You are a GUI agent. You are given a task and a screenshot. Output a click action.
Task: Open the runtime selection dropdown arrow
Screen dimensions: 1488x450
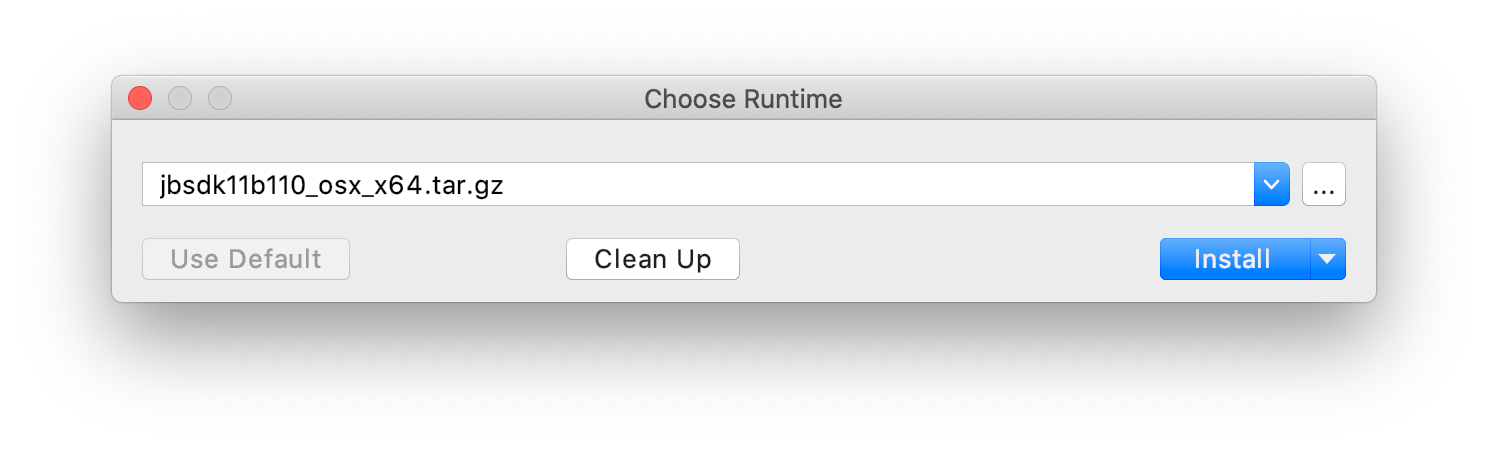pyautogui.click(x=1271, y=184)
